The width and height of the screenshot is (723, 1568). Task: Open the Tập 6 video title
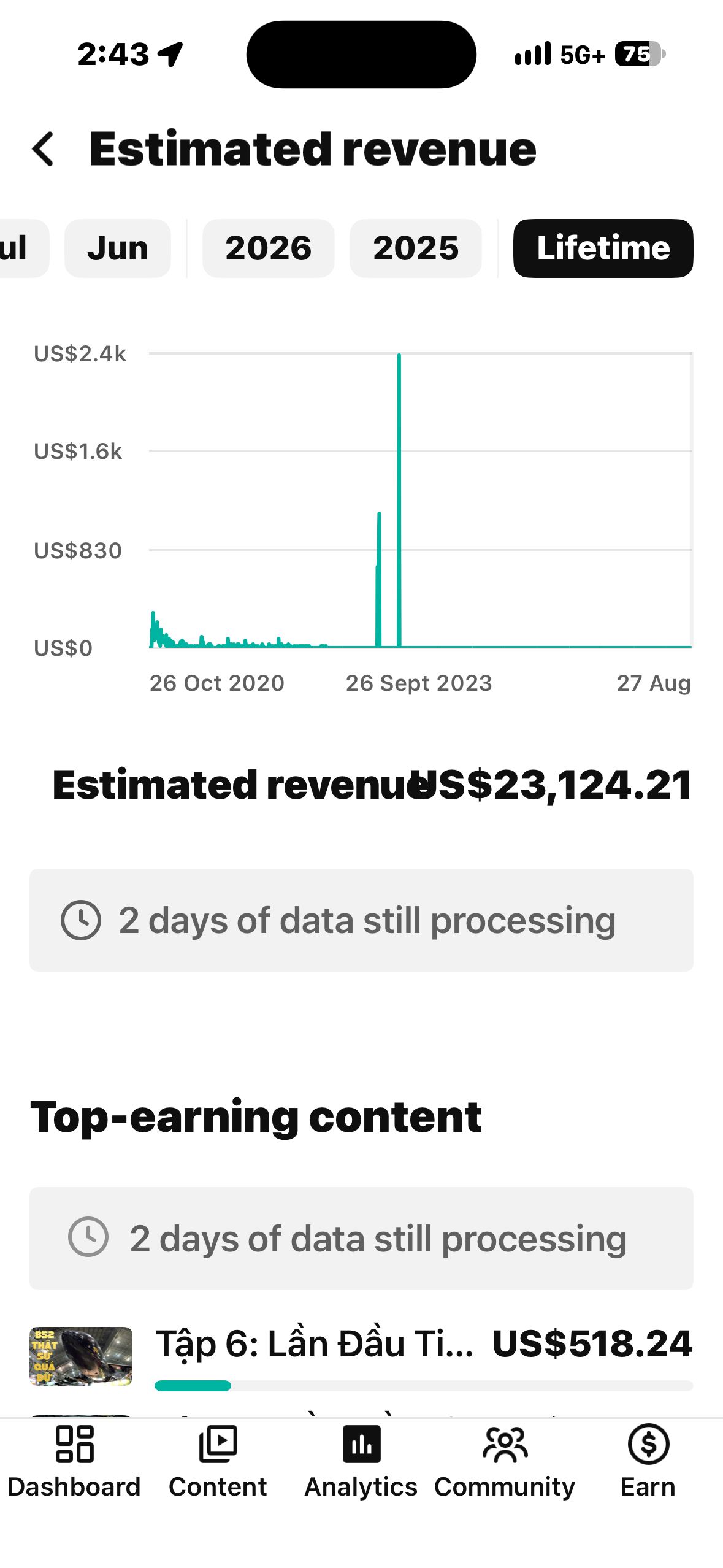pos(315,1343)
